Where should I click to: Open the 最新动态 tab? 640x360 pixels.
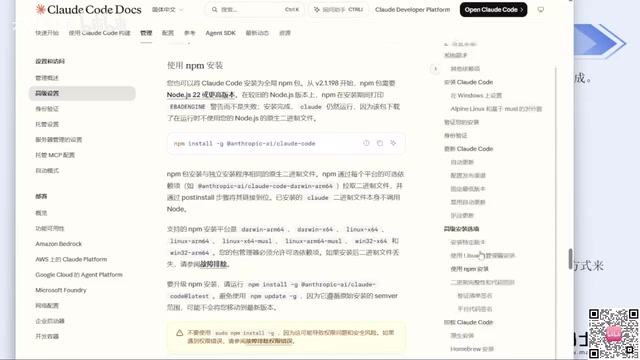257,33
